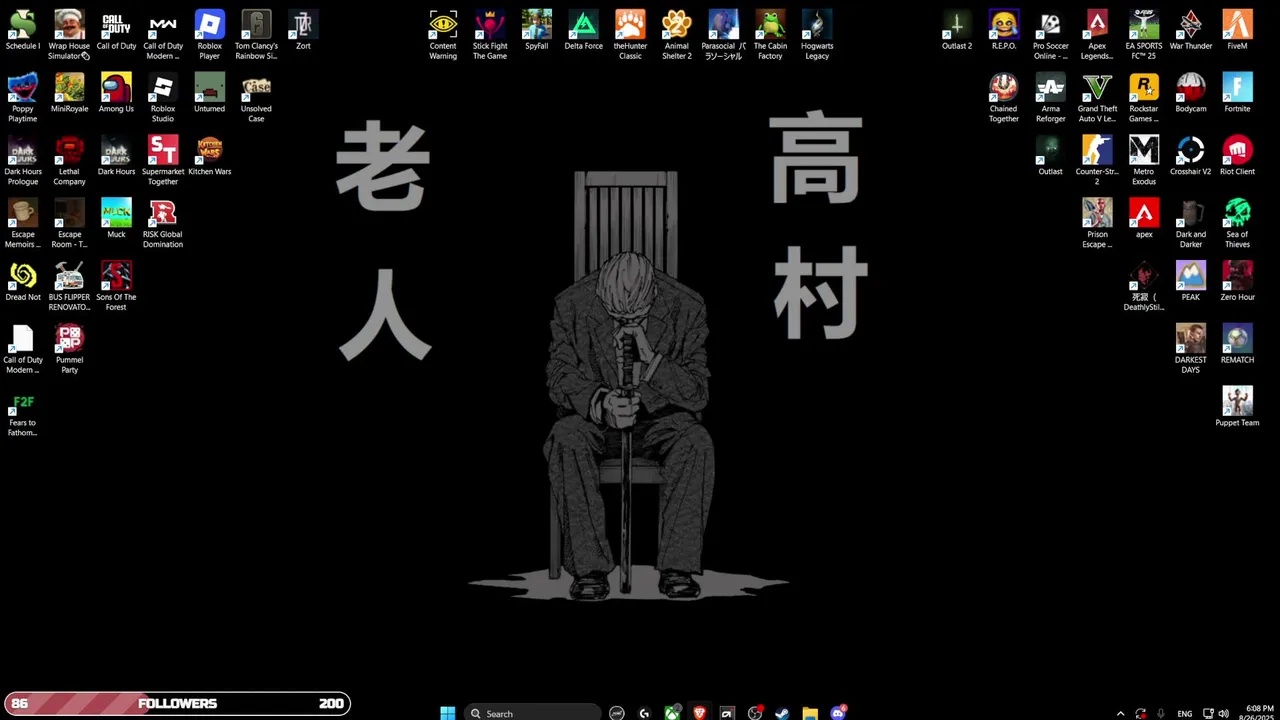Launch Among Us from the desktop
1280x720 pixels.
(116, 93)
